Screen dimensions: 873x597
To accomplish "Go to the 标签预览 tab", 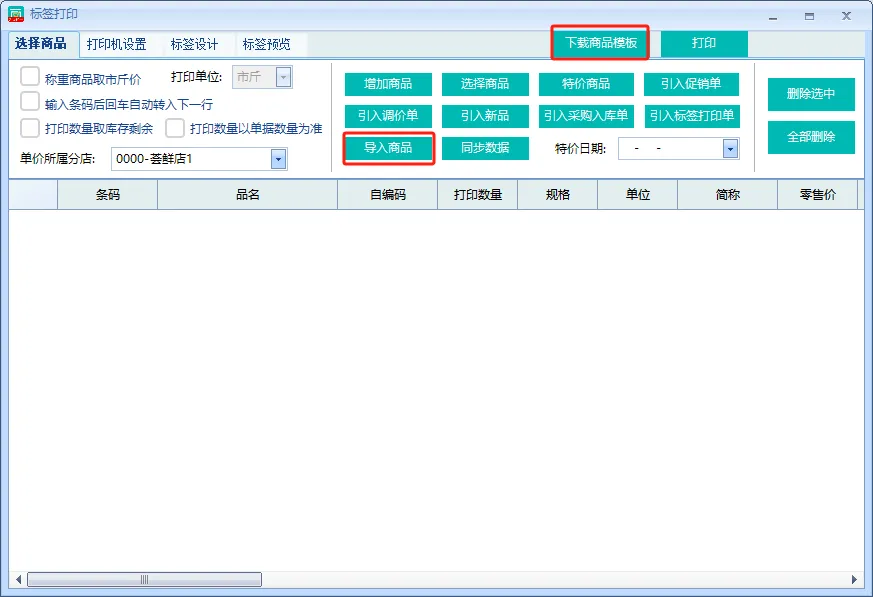I will coord(266,45).
